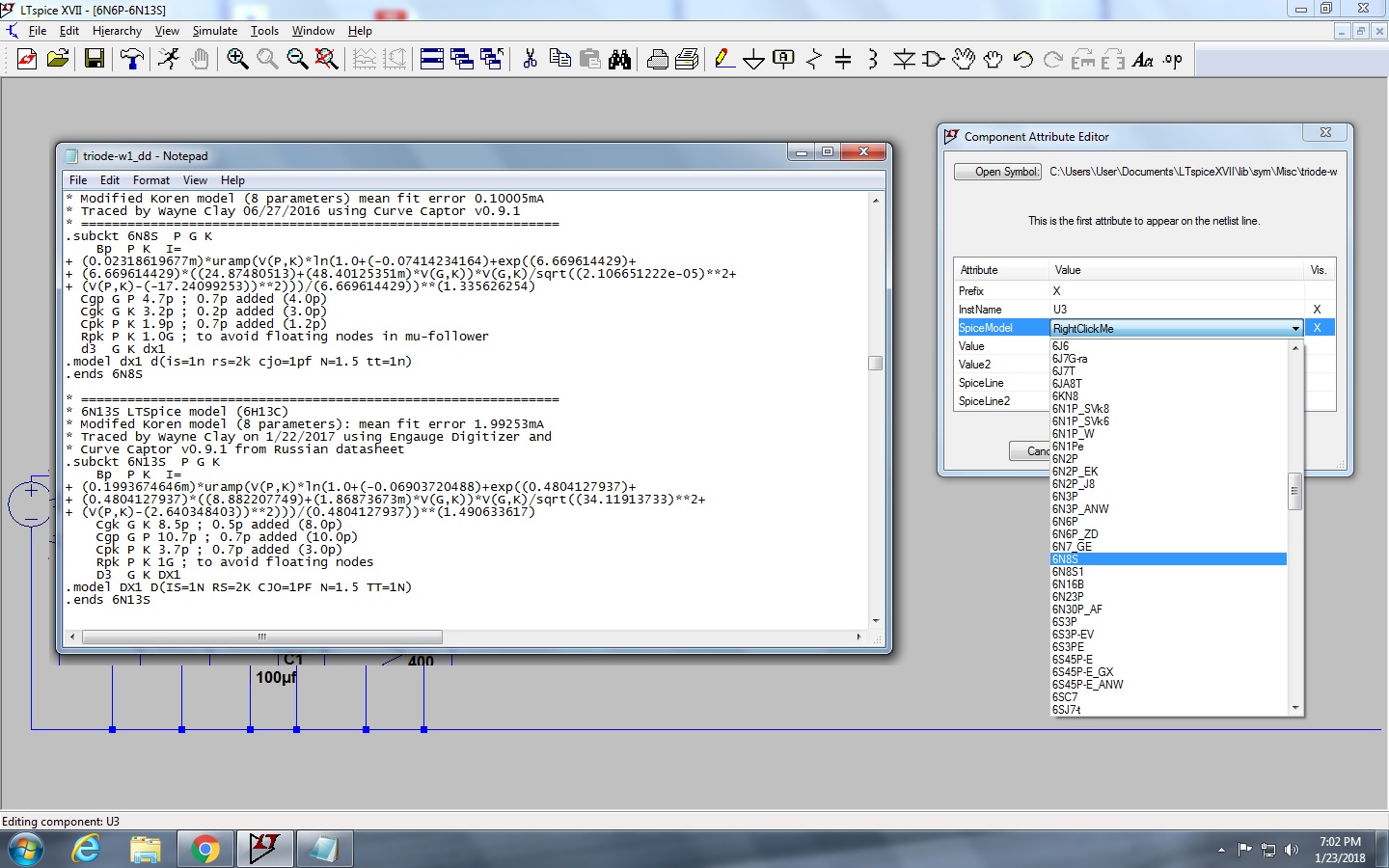
Task: Place a Ground symbol
Action: (x=754, y=60)
